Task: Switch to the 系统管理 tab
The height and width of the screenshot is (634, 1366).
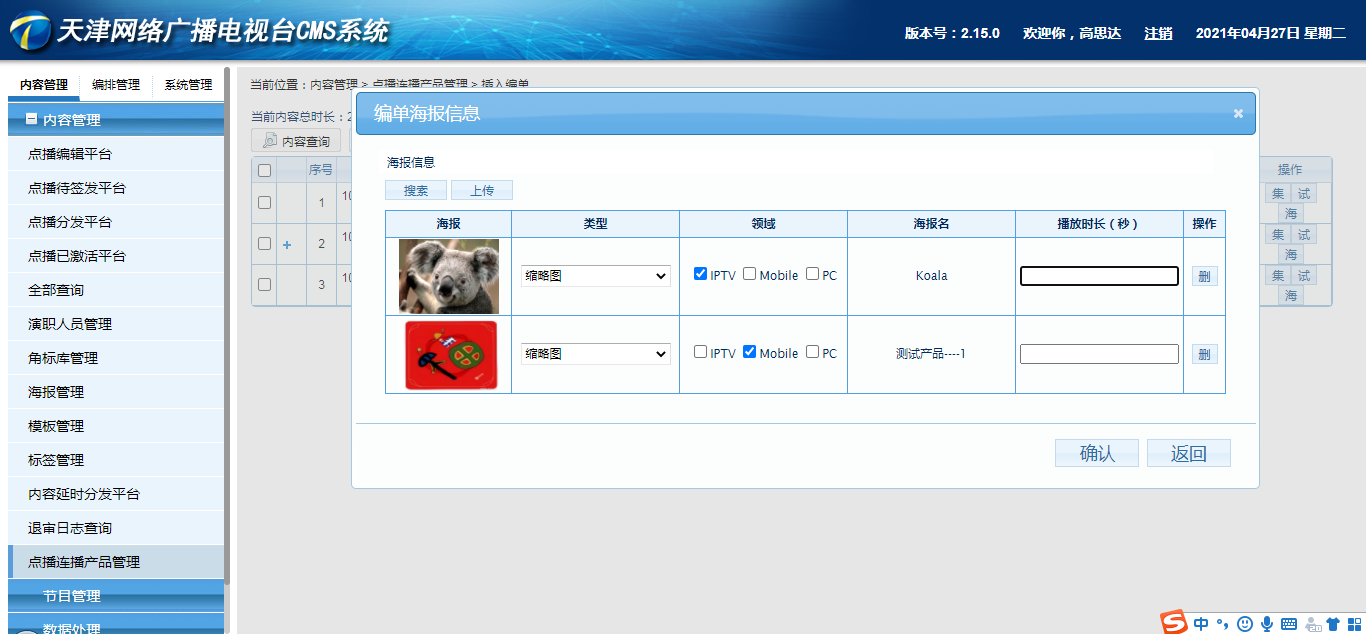Action: coord(188,85)
